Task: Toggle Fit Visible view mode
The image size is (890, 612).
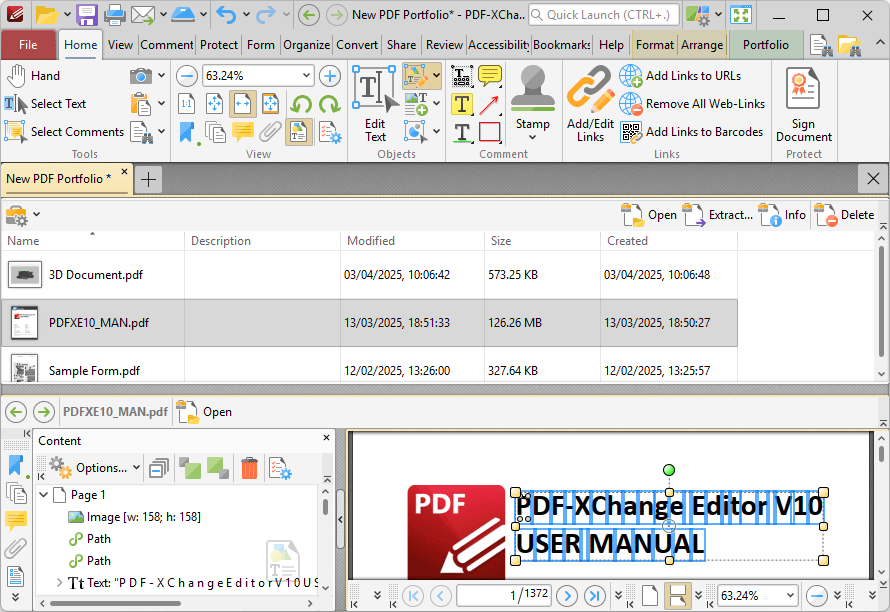Action: (271, 104)
